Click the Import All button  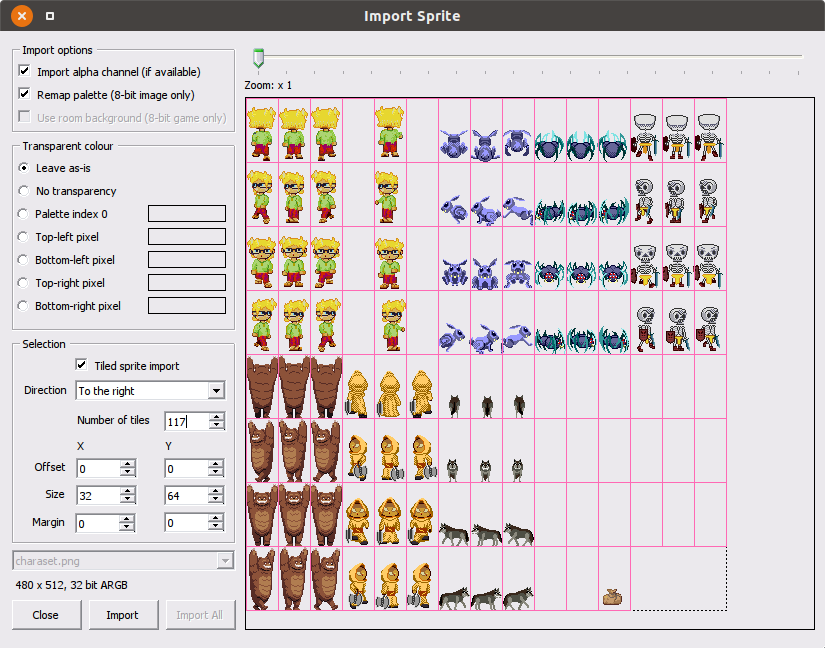[200, 615]
